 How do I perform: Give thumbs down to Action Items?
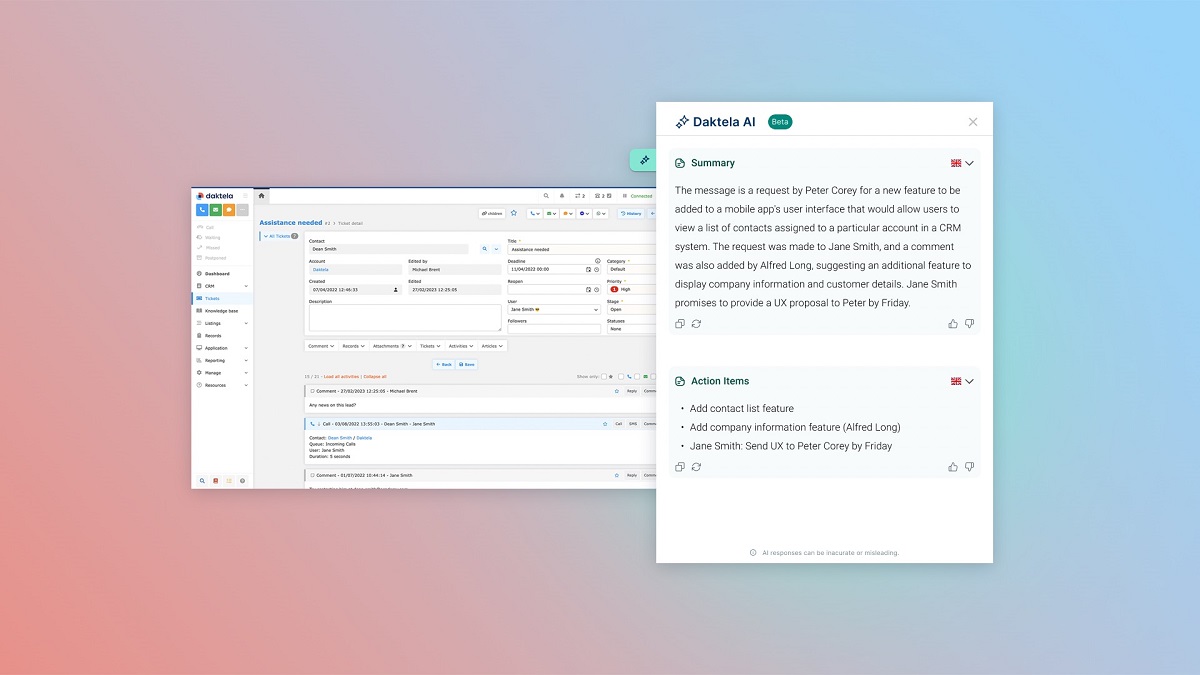coord(969,467)
